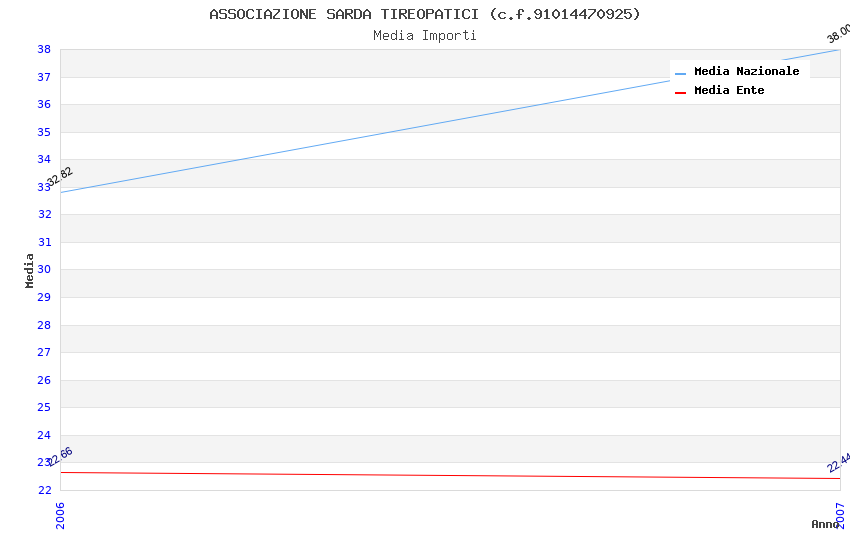
Task: Click the y-axis value 26
Action: (44, 380)
